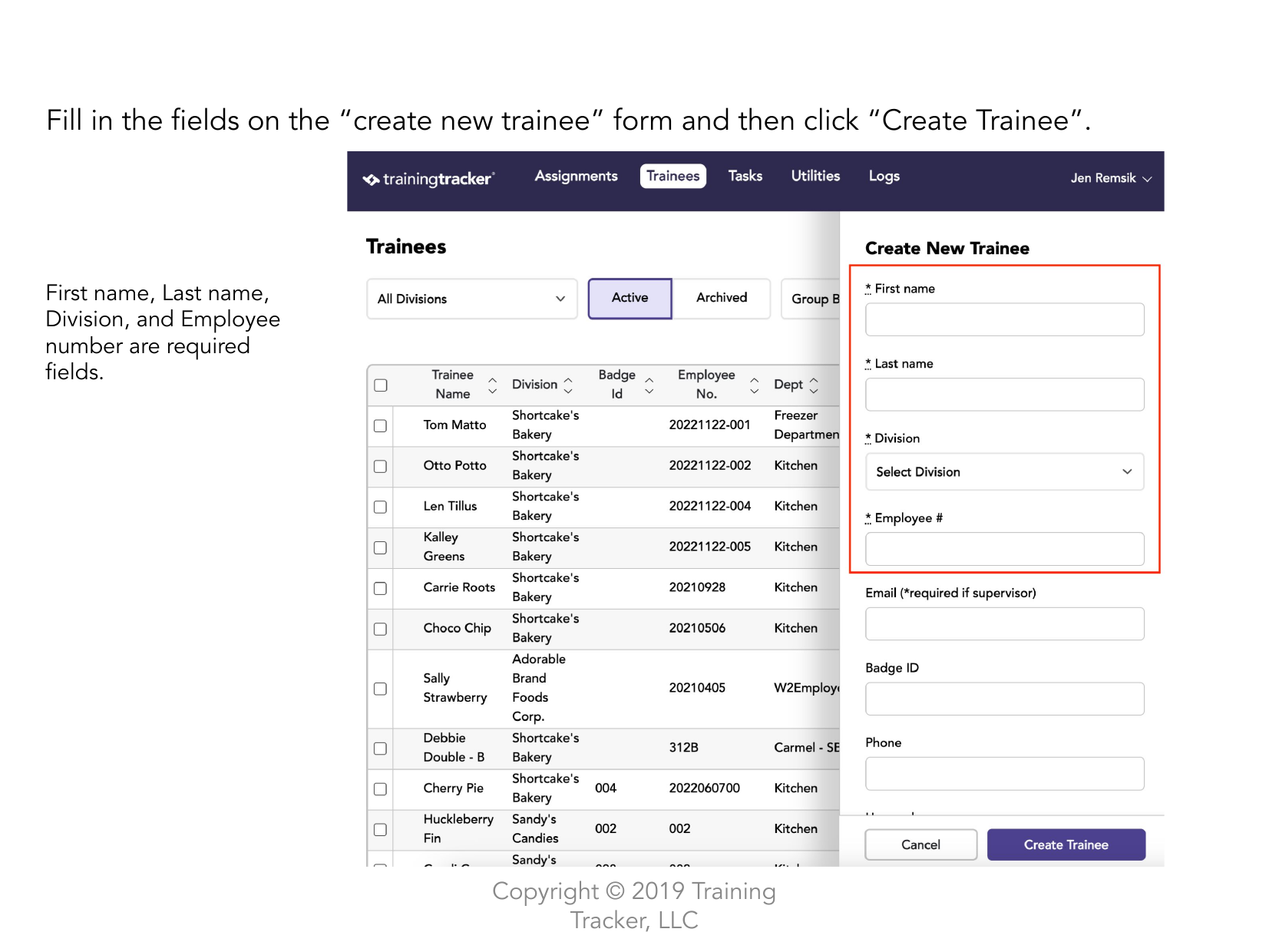This screenshot has height=952, width=1269.
Task: Open the Assignments menu
Action: 576,176
